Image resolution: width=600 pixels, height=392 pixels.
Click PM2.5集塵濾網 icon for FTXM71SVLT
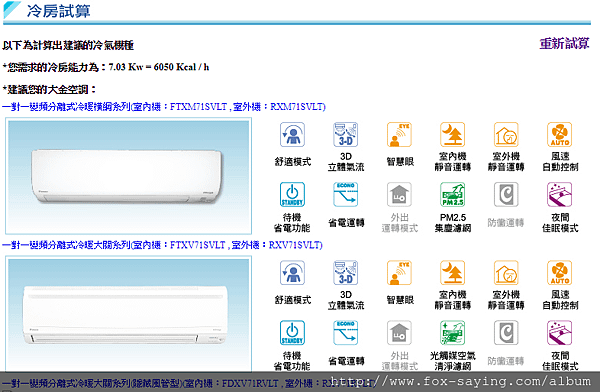point(453,195)
